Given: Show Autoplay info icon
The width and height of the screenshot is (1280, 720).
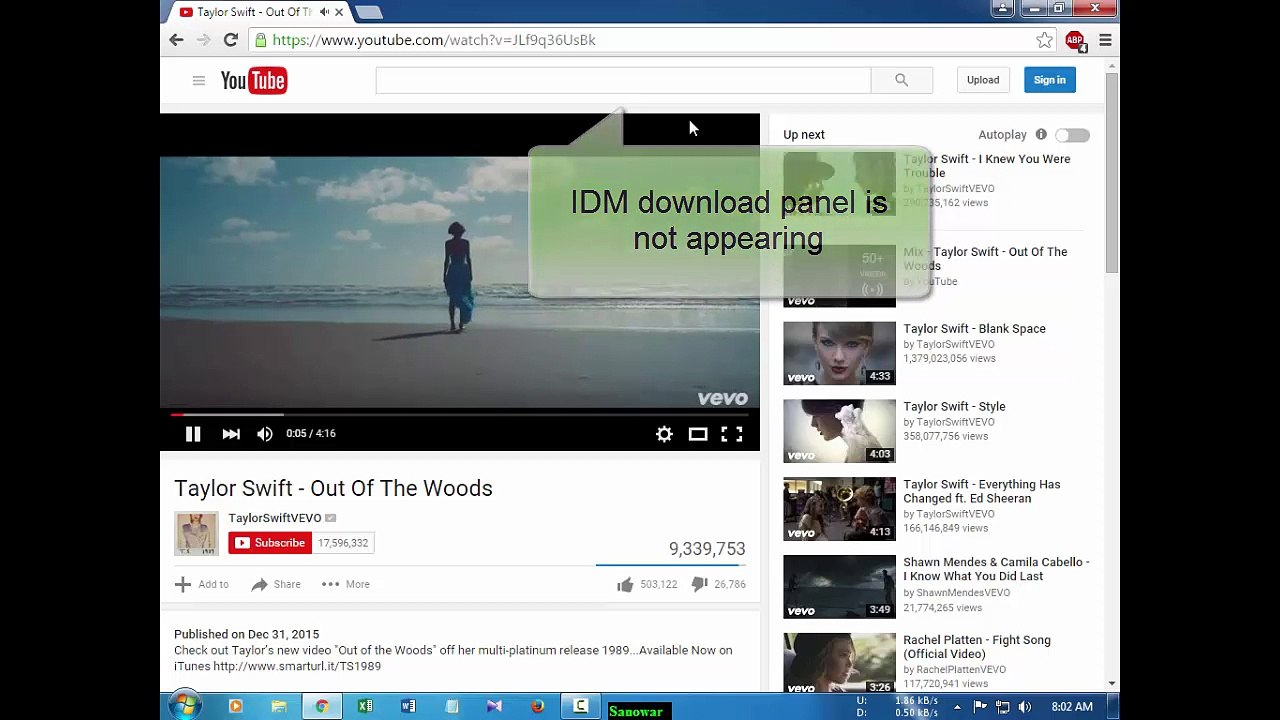Looking at the screenshot, I should point(1041,135).
